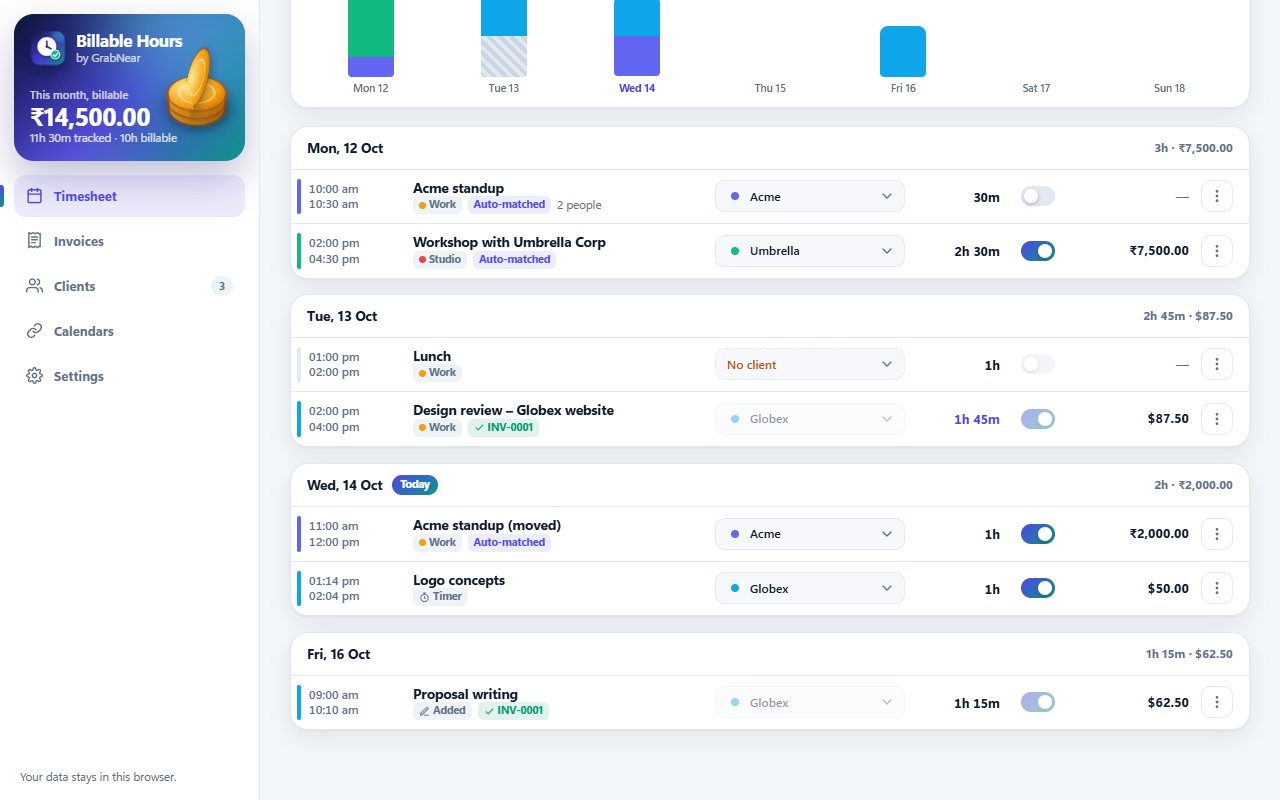
Task: Open more options for Design review – Globex website
Action: pos(1217,419)
